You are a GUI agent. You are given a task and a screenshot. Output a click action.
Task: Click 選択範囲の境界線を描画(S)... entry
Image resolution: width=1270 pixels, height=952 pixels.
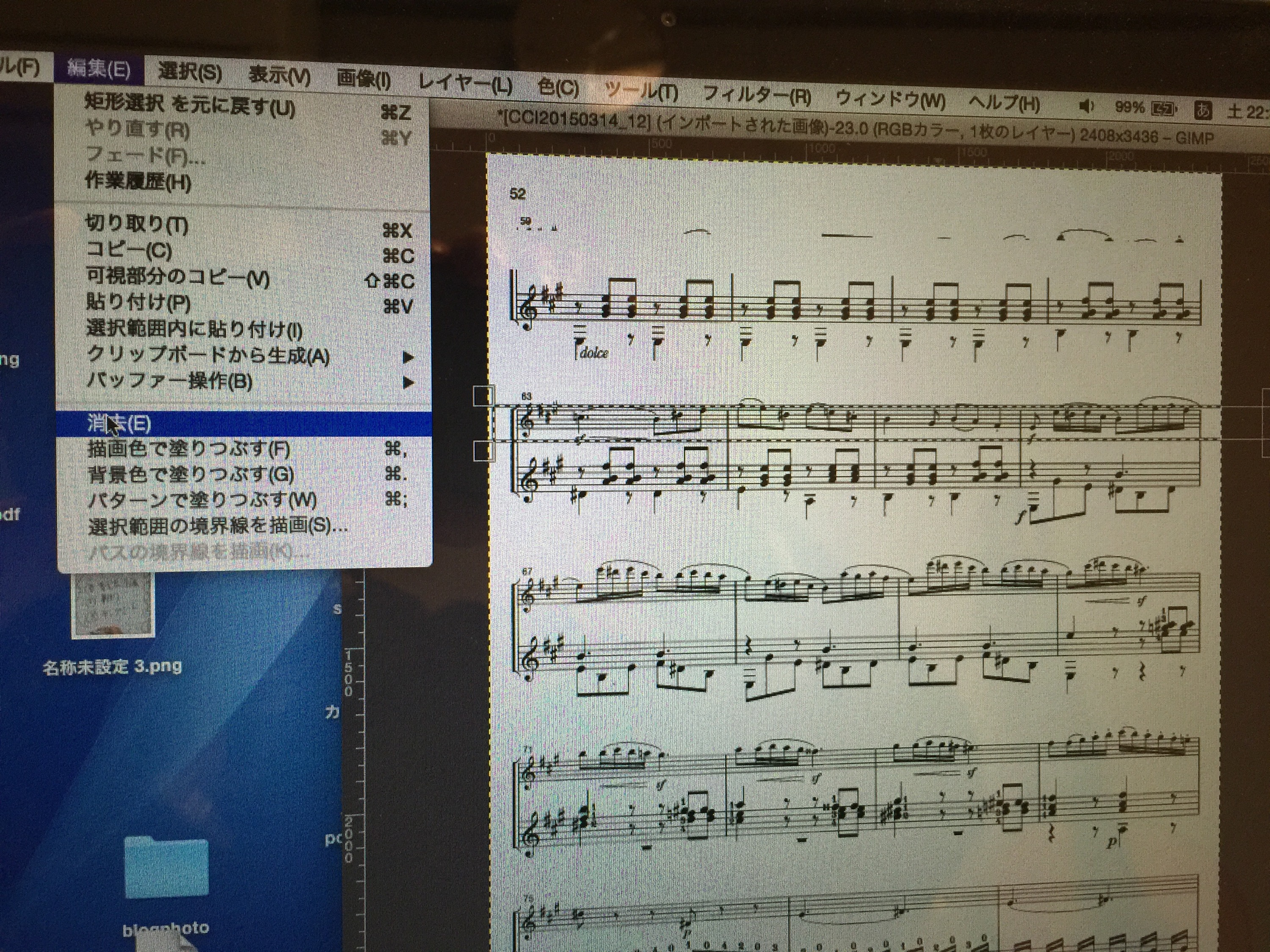tap(218, 526)
